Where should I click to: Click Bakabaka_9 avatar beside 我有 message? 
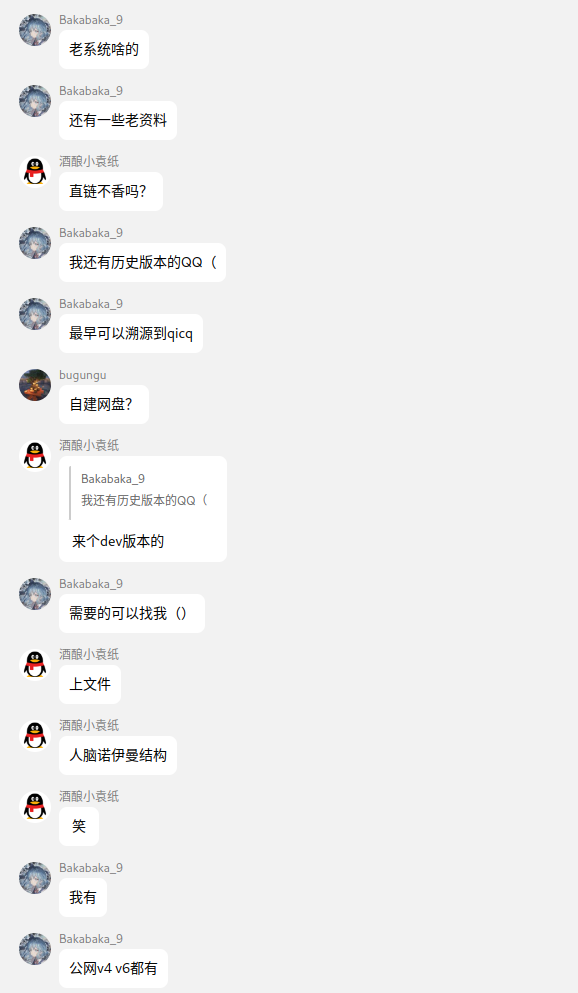[35, 877]
